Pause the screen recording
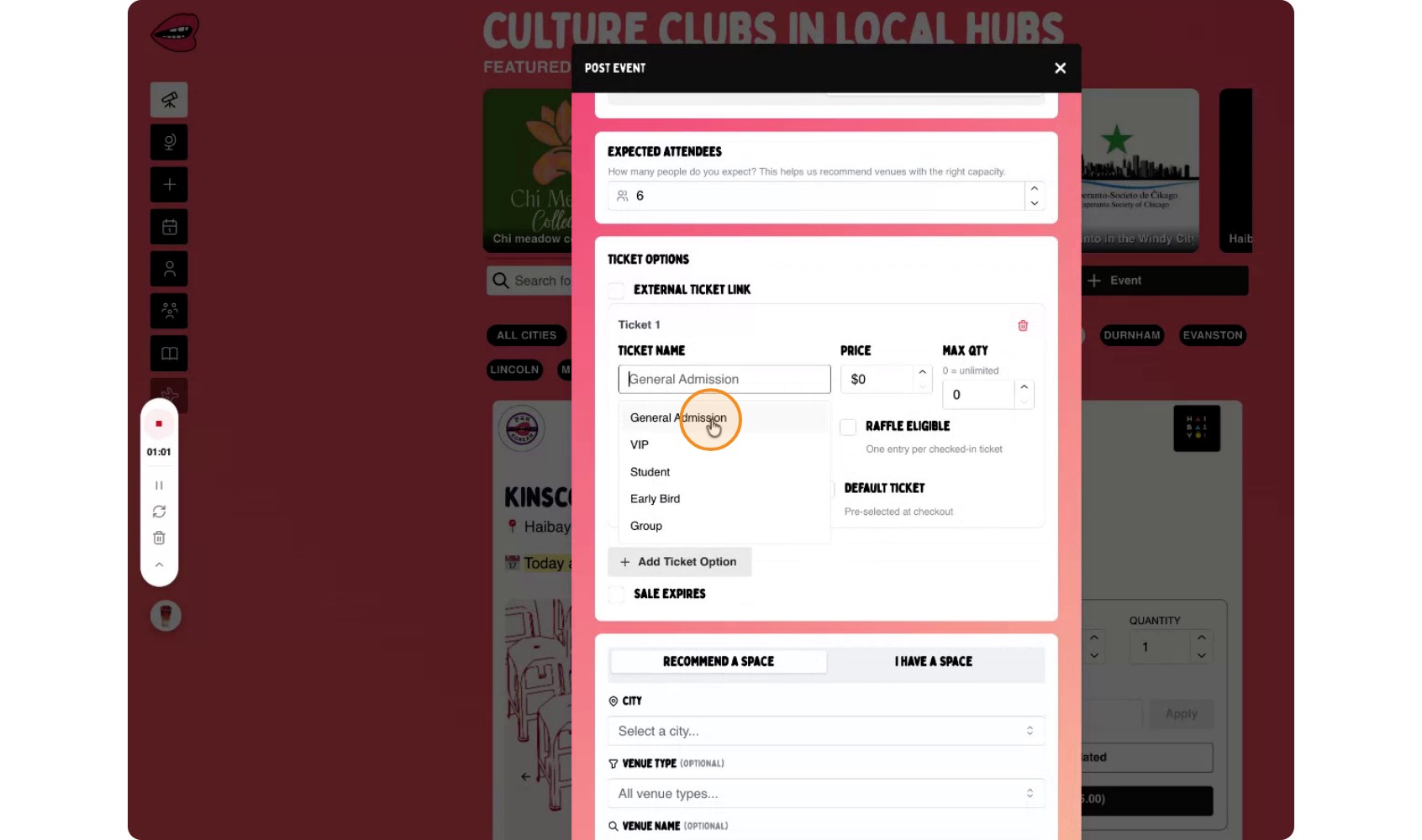 click(x=159, y=486)
